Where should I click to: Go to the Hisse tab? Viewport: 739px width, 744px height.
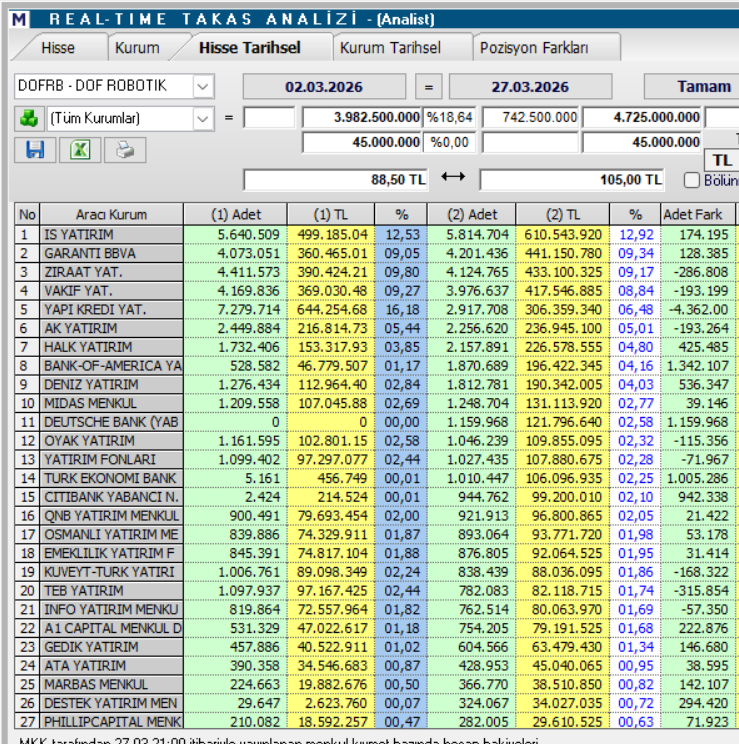[58, 47]
